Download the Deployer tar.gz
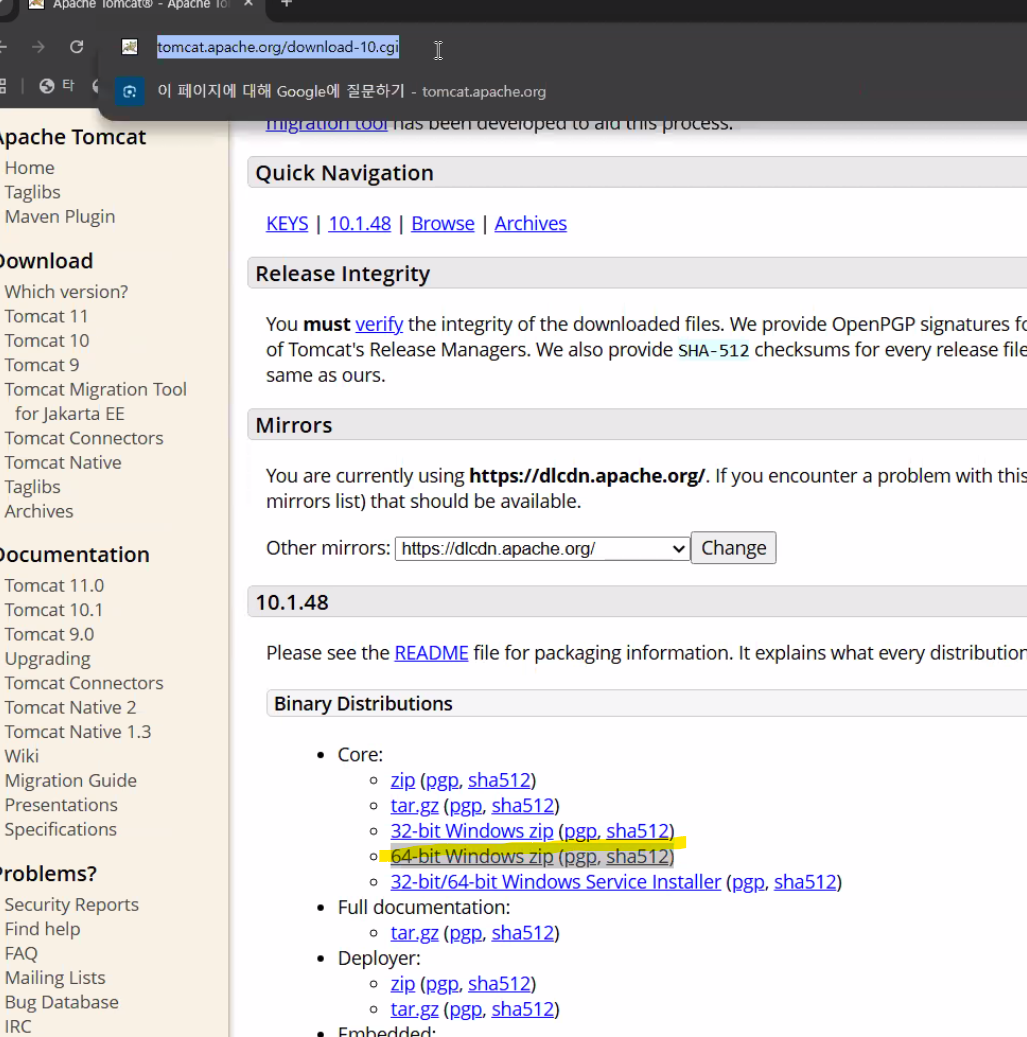 [x=414, y=1009]
